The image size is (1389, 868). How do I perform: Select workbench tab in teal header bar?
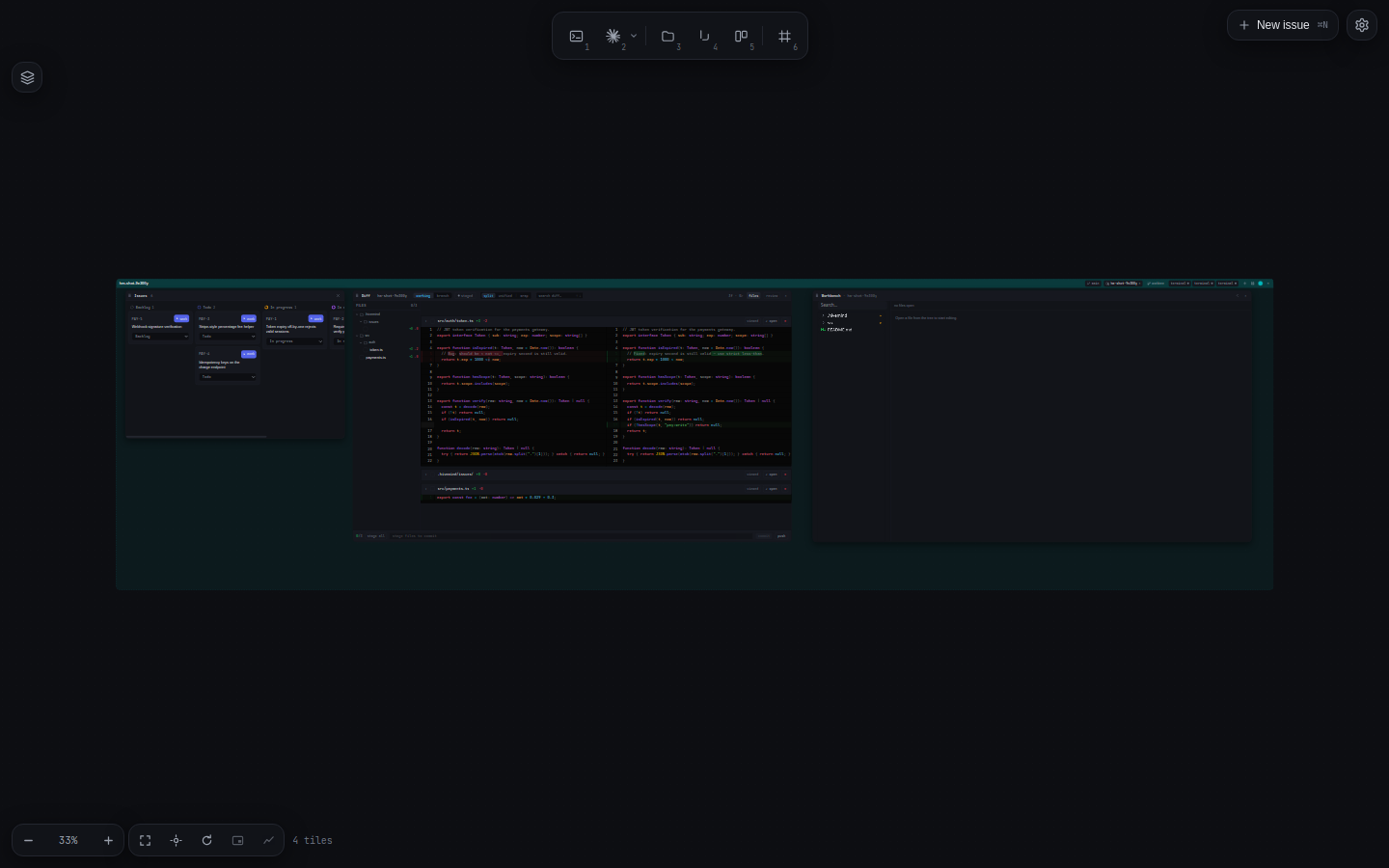coord(1156,284)
